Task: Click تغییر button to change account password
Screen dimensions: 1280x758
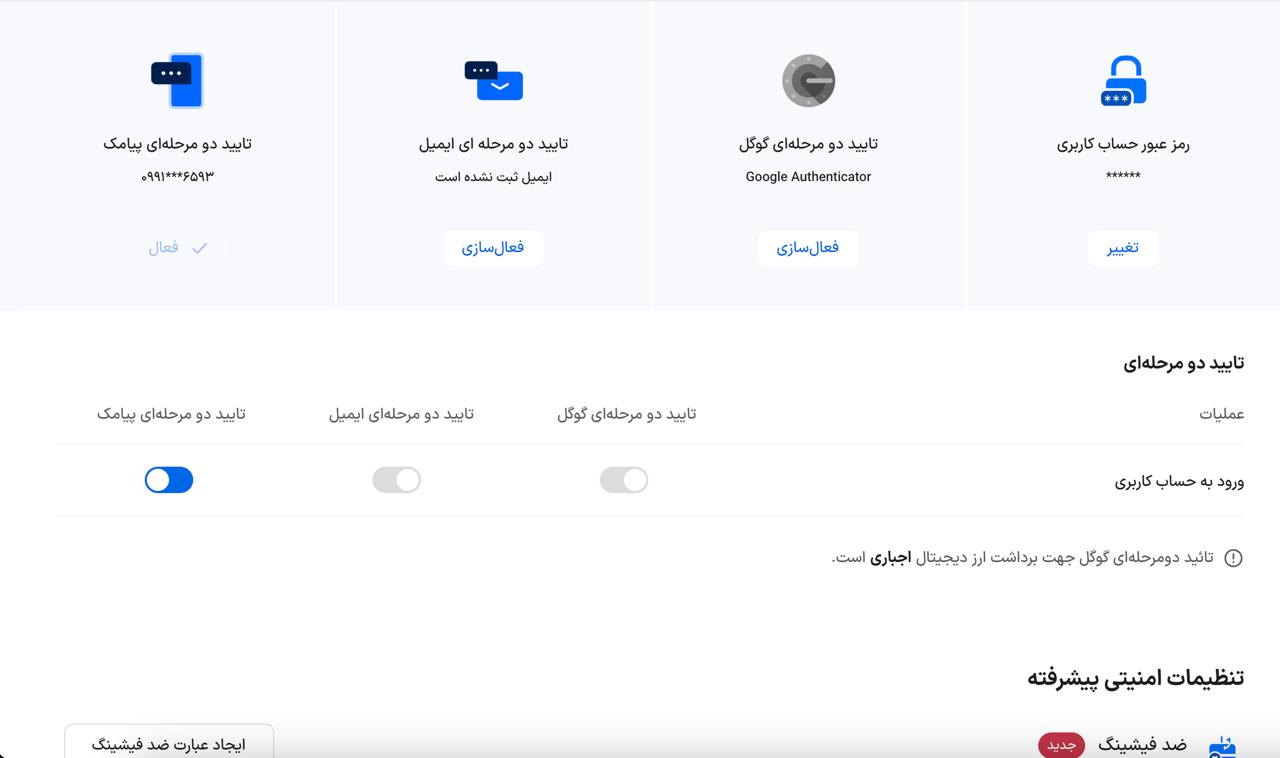Action: point(1123,248)
